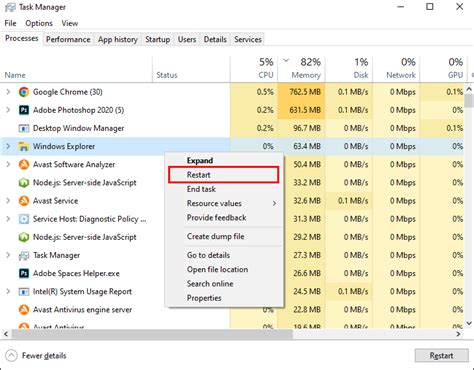Open the View menu
The image size is (474, 370).
[x=70, y=23]
